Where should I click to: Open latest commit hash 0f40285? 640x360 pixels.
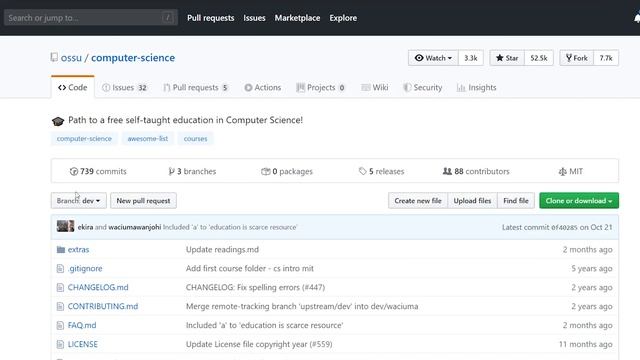click(564, 227)
